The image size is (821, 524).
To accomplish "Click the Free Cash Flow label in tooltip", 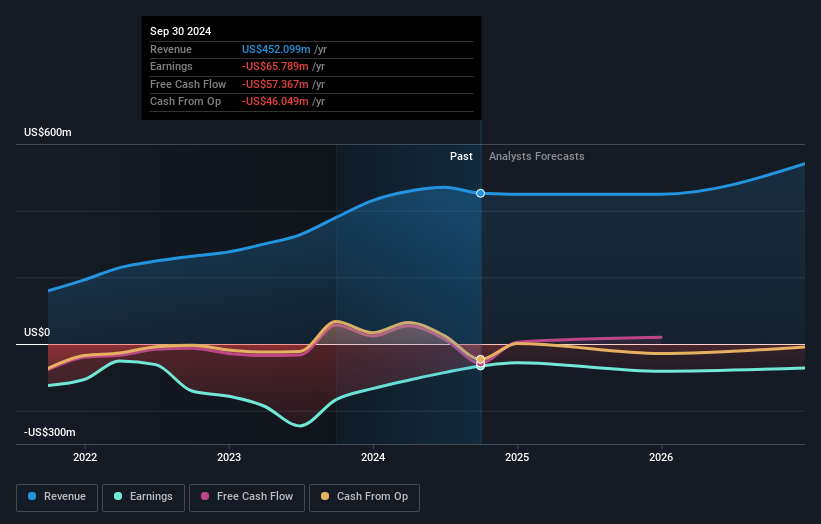I will (188, 84).
